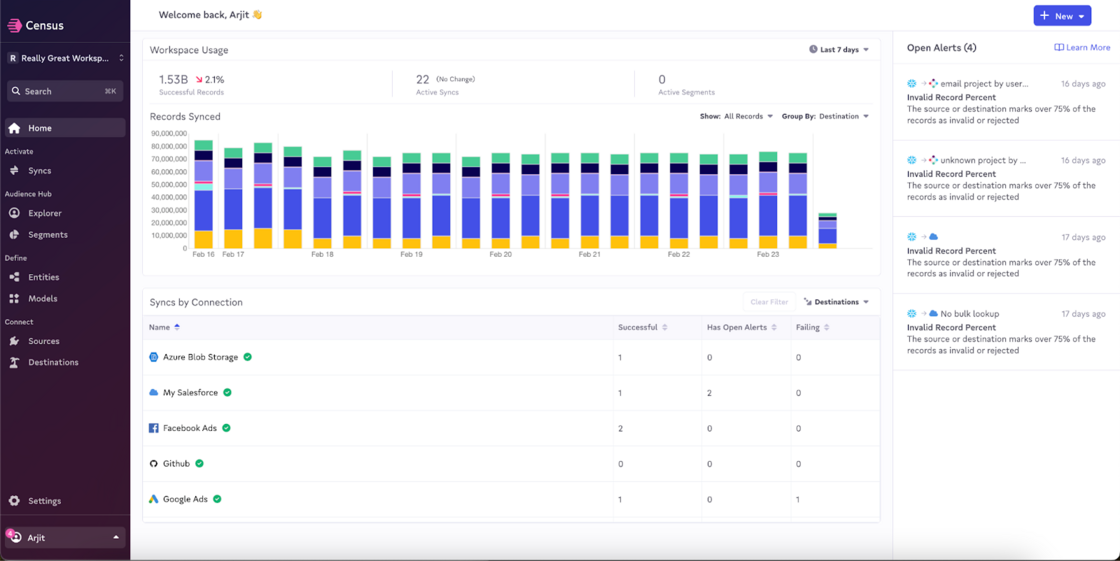This screenshot has width=1120, height=561.
Task: Click the My Salesforce cloud icon
Action: pyautogui.click(x=154, y=393)
